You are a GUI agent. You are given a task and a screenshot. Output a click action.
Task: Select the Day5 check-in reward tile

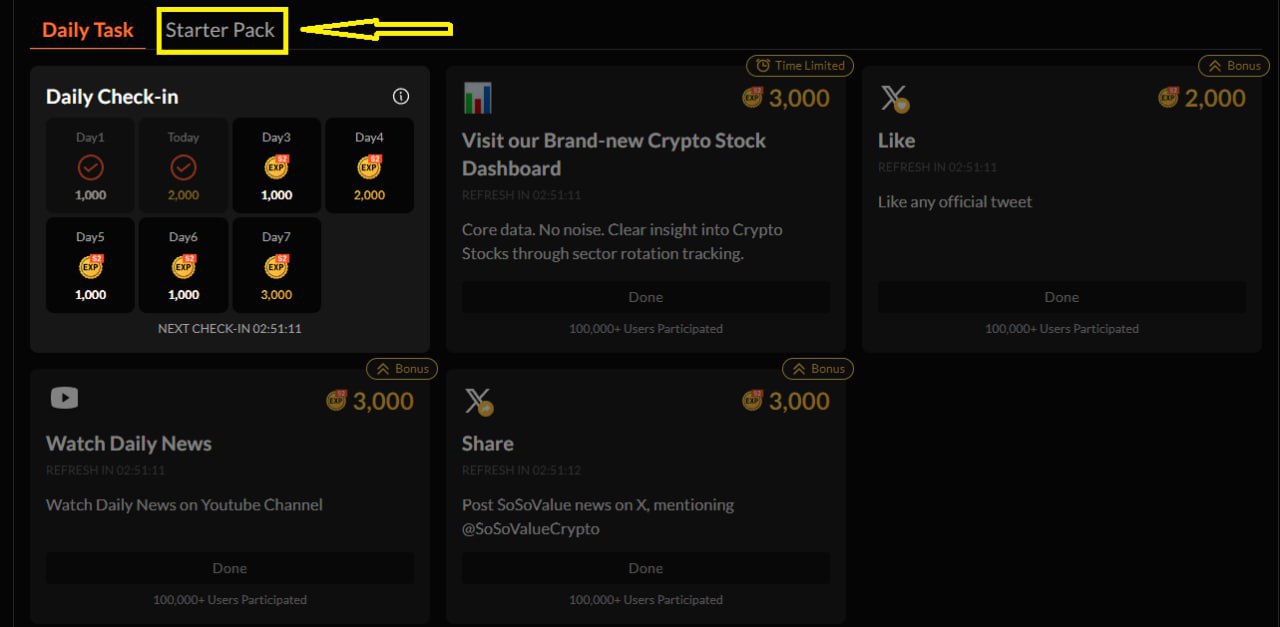[90, 265]
